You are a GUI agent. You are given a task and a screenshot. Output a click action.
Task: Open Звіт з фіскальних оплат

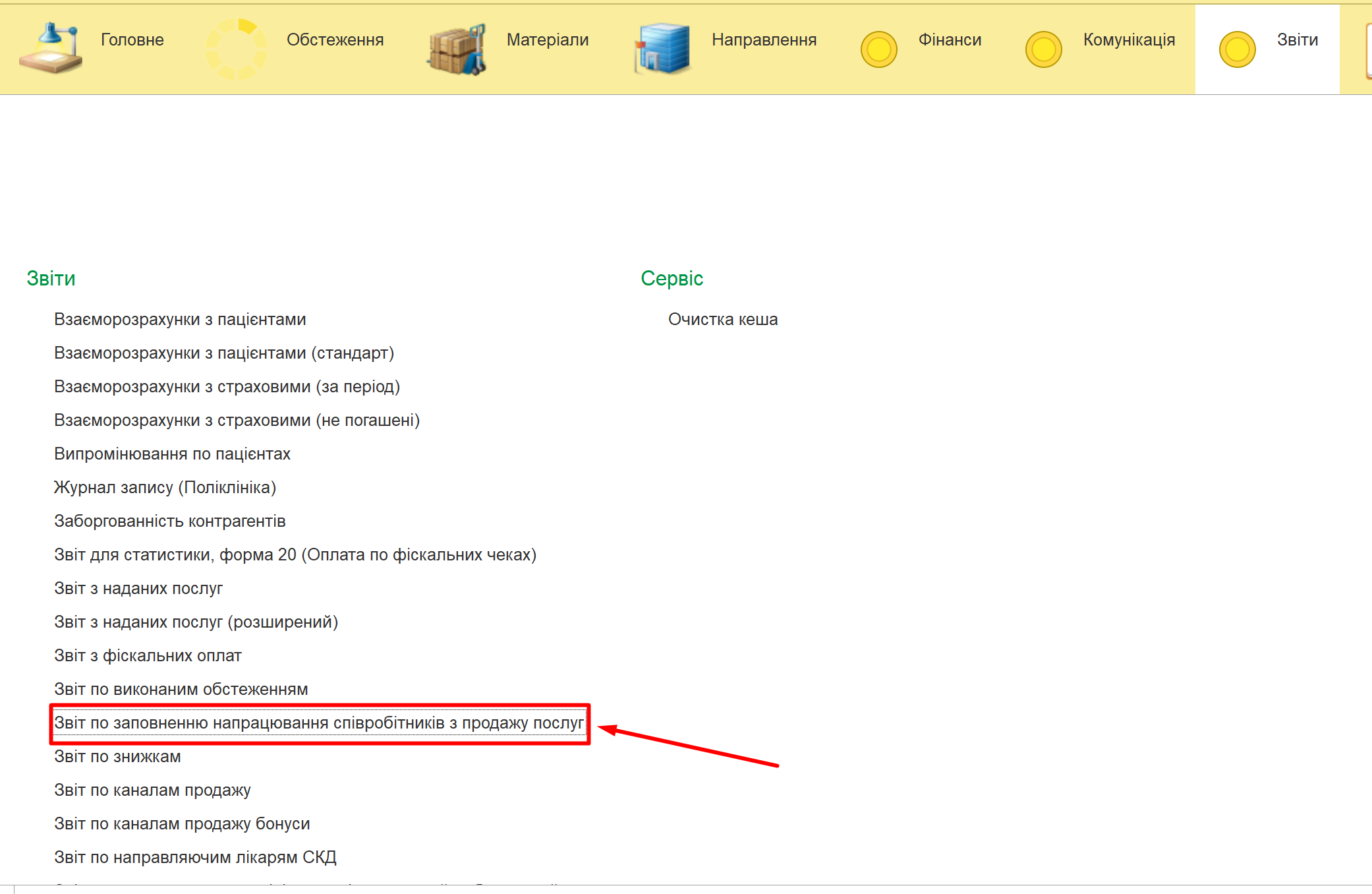point(148,655)
